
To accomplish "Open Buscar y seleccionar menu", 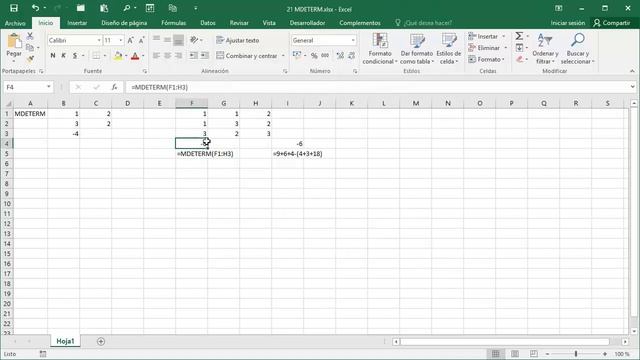I will point(577,49).
